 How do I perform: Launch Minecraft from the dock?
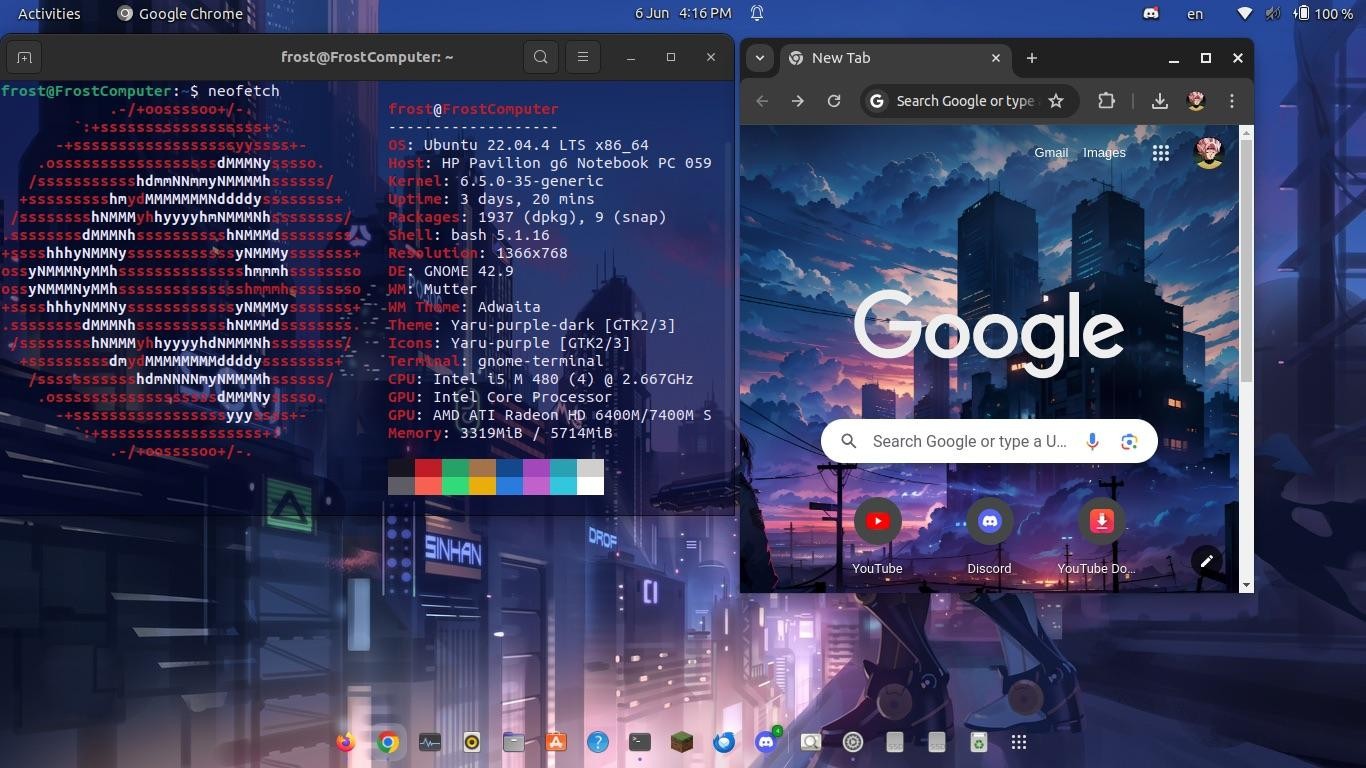click(x=682, y=742)
